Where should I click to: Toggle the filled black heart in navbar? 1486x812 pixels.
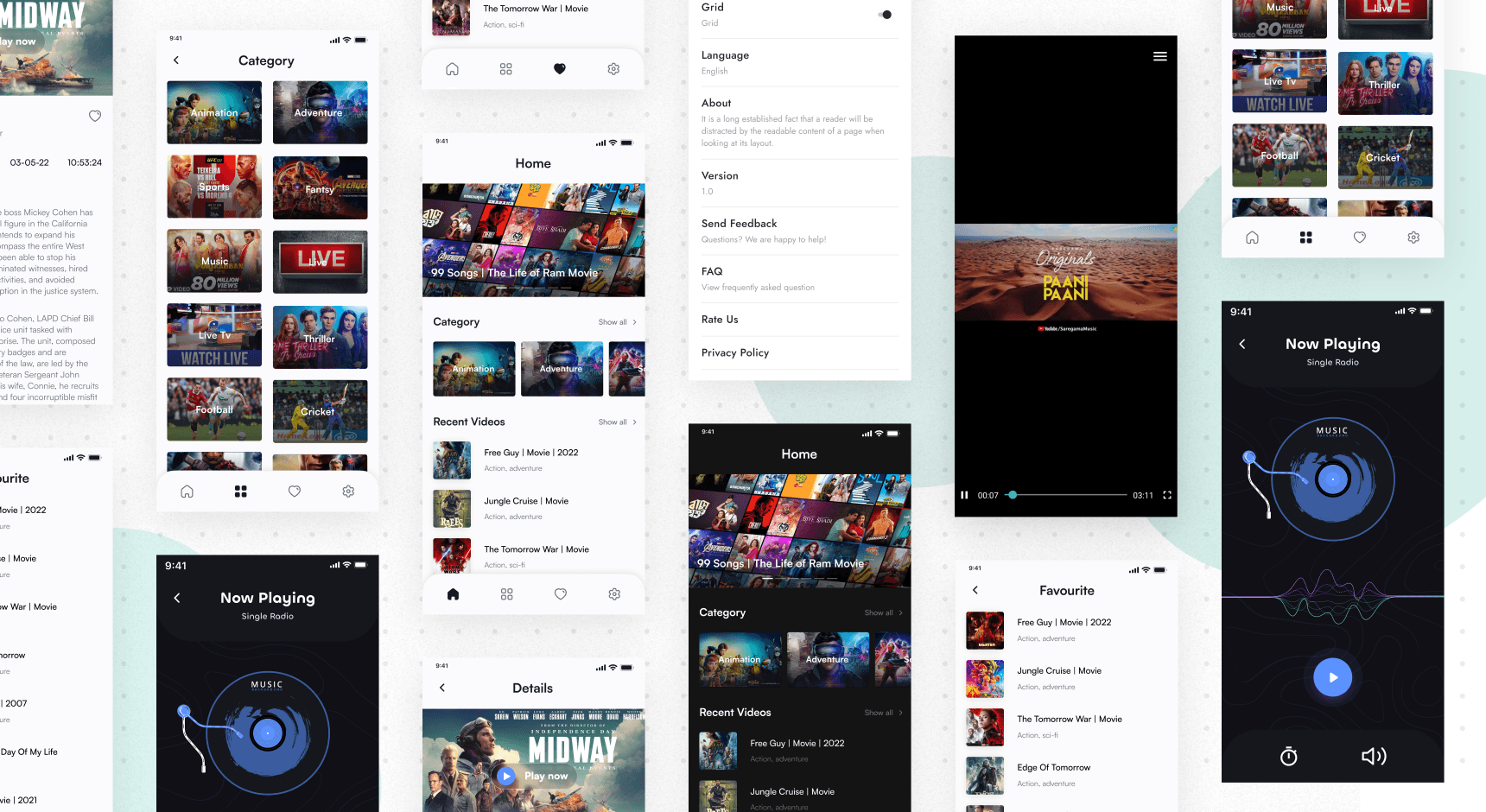560,69
